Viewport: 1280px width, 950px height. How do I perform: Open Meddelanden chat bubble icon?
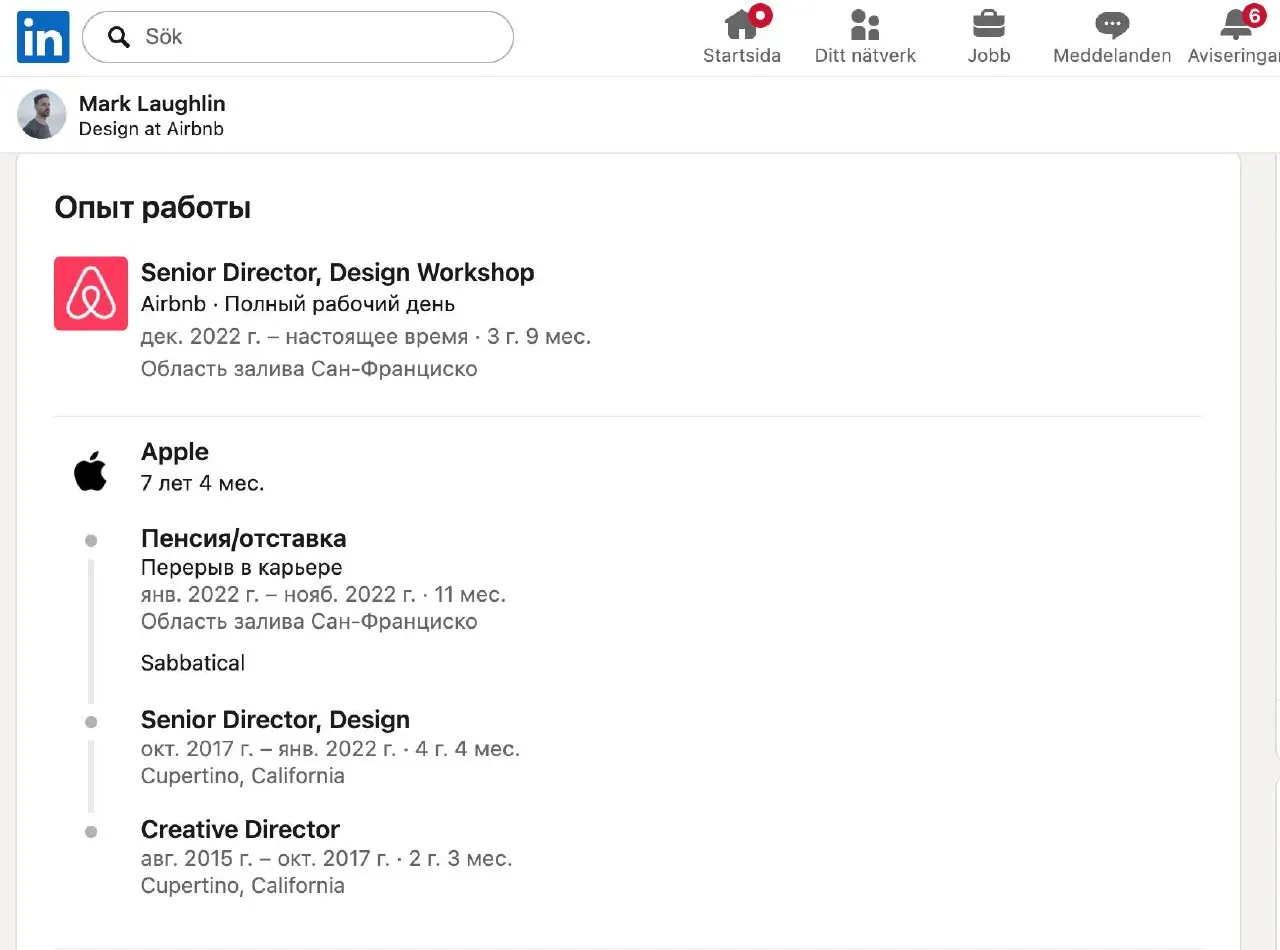(x=1112, y=25)
